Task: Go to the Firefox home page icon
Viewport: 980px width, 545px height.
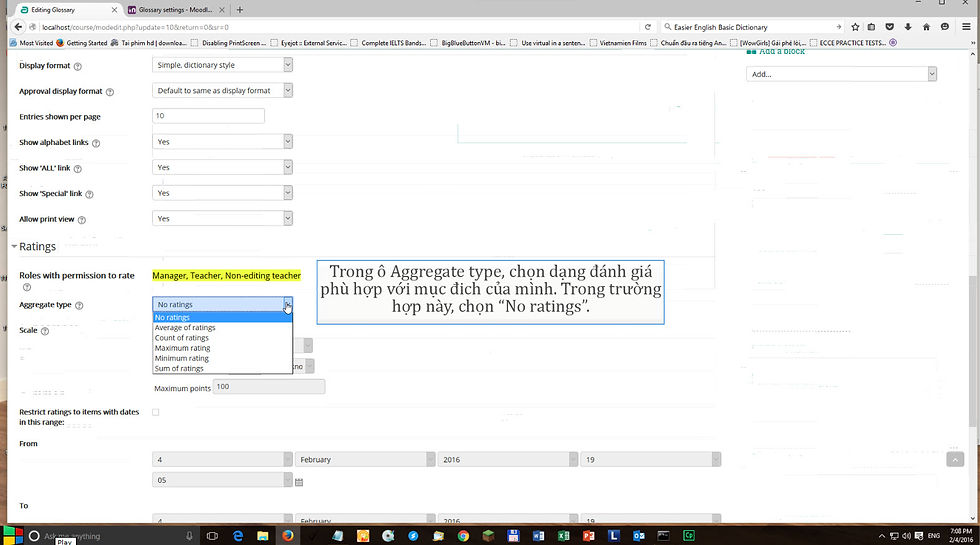Action: pos(926,27)
